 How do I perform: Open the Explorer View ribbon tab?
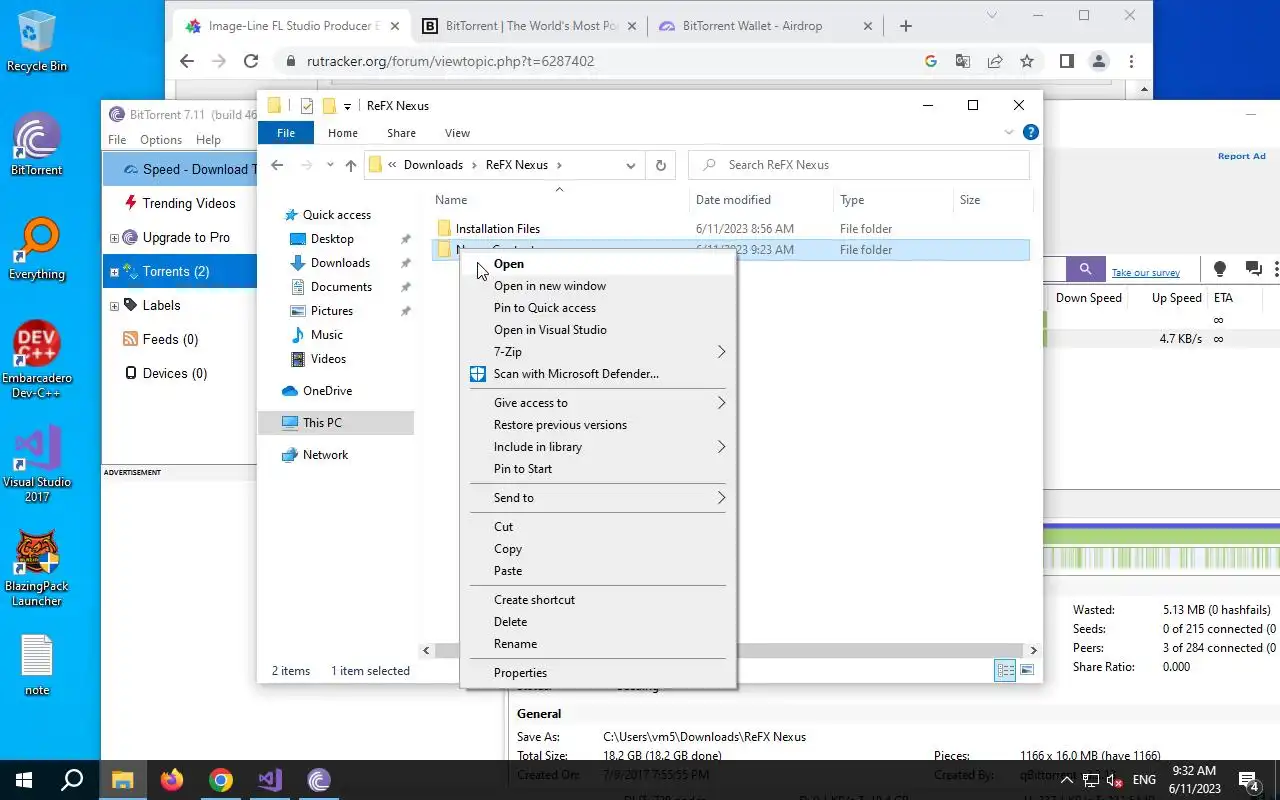[x=457, y=133]
